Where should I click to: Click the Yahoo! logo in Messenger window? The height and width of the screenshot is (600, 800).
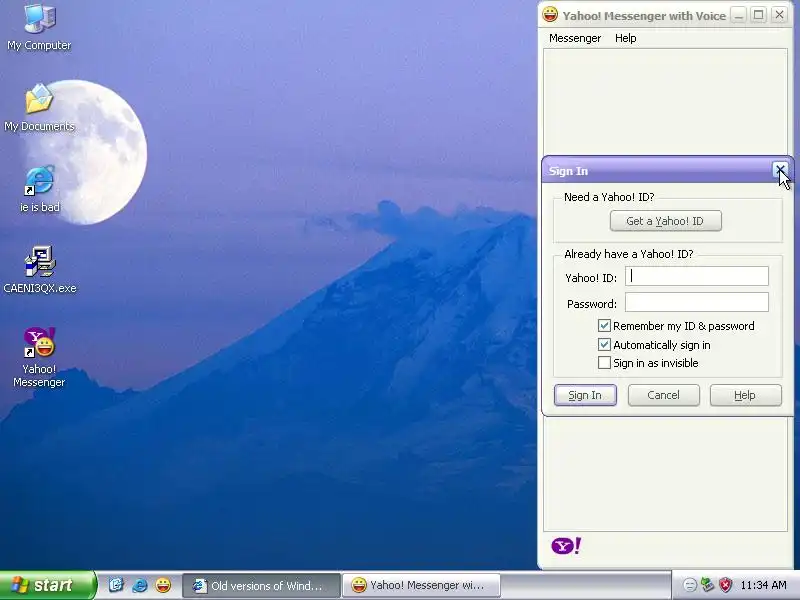pyautogui.click(x=566, y=545)
